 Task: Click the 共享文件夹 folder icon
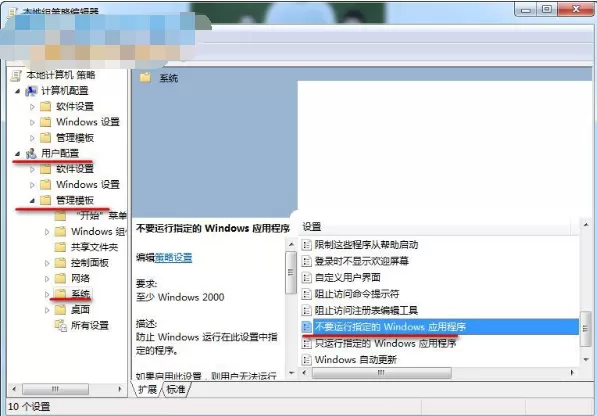click(60, 247)
